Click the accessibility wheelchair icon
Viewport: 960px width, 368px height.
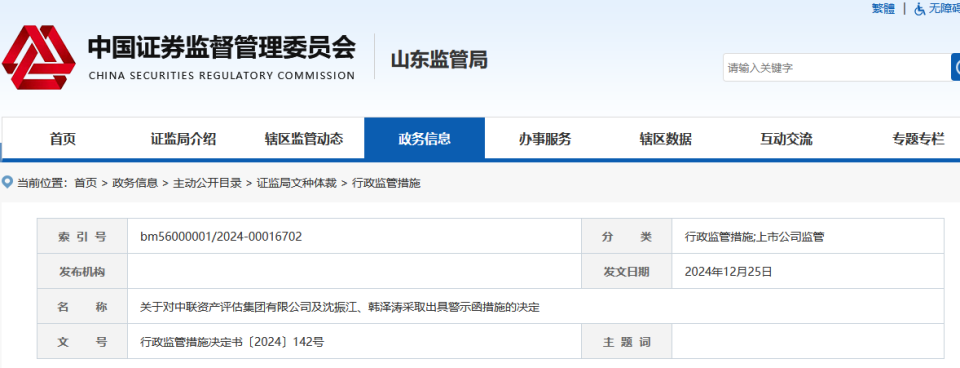point(920,9)
